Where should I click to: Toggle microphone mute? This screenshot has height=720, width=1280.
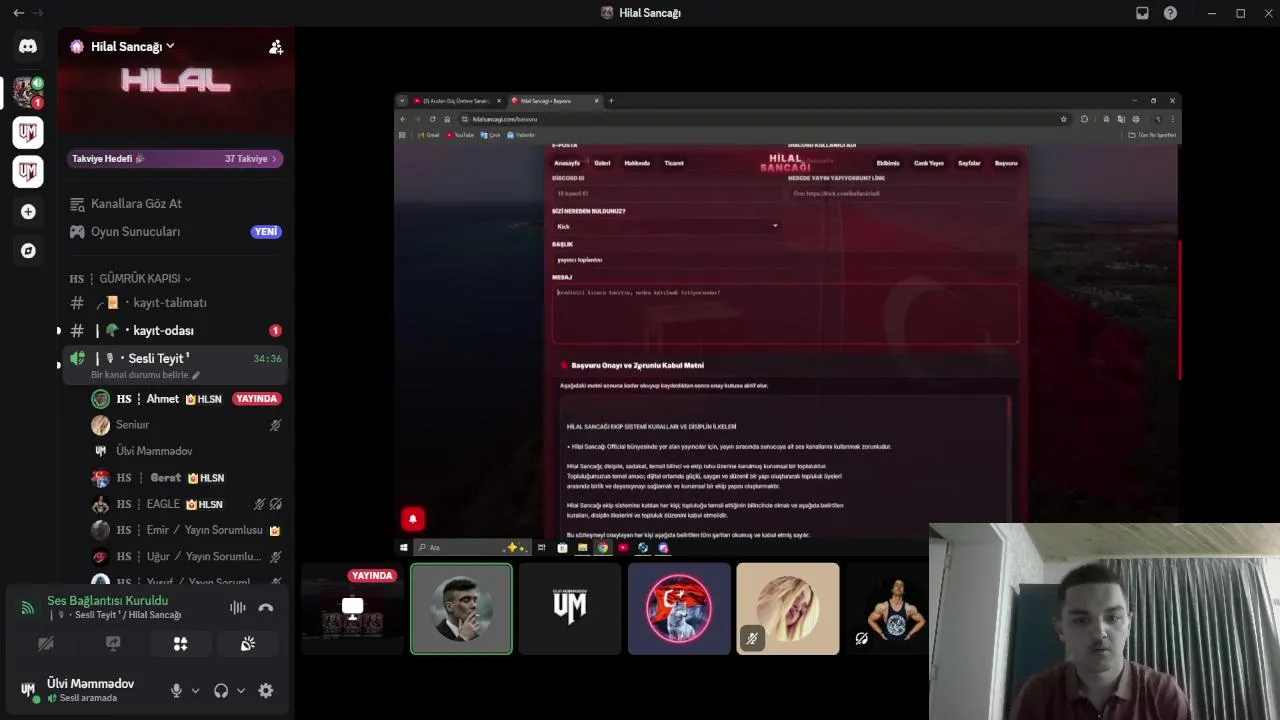click(177, 690)
